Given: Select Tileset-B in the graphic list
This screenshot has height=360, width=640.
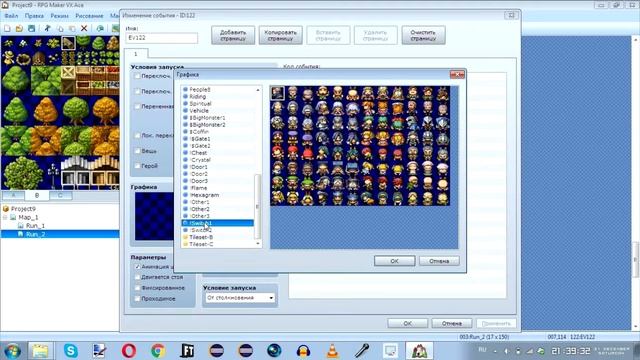Looking at the screenshot, I should click(201, 237).
